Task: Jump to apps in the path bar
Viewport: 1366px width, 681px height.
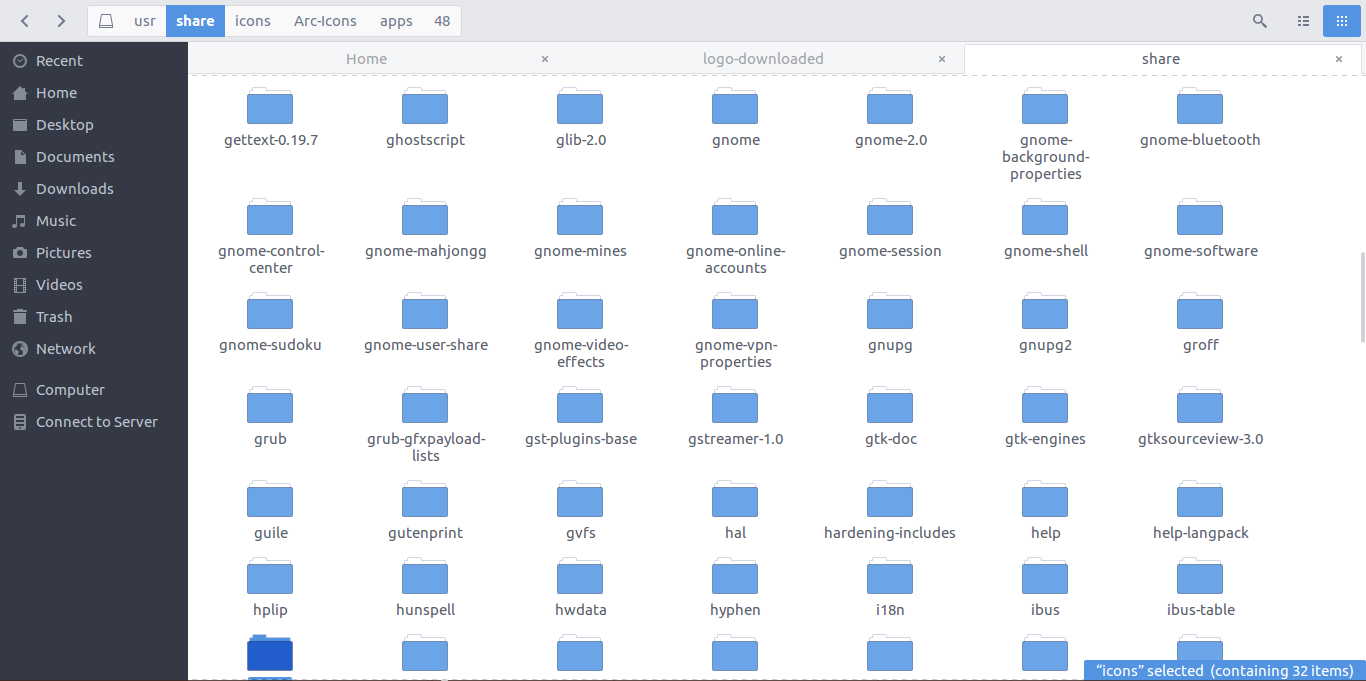Action: click(x=396, y=21)
